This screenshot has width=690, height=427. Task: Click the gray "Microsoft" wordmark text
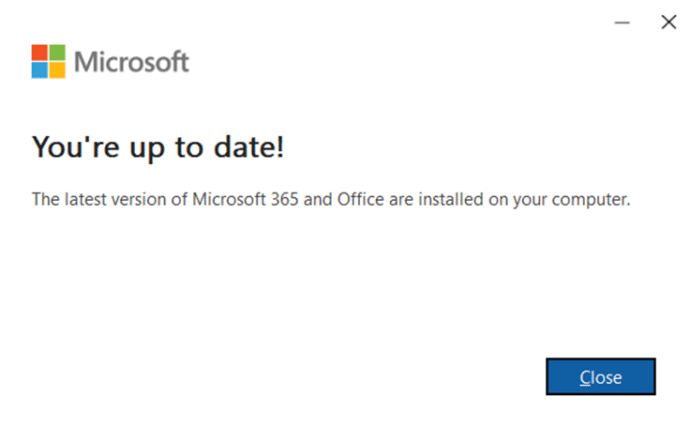[x=132, y=62]
